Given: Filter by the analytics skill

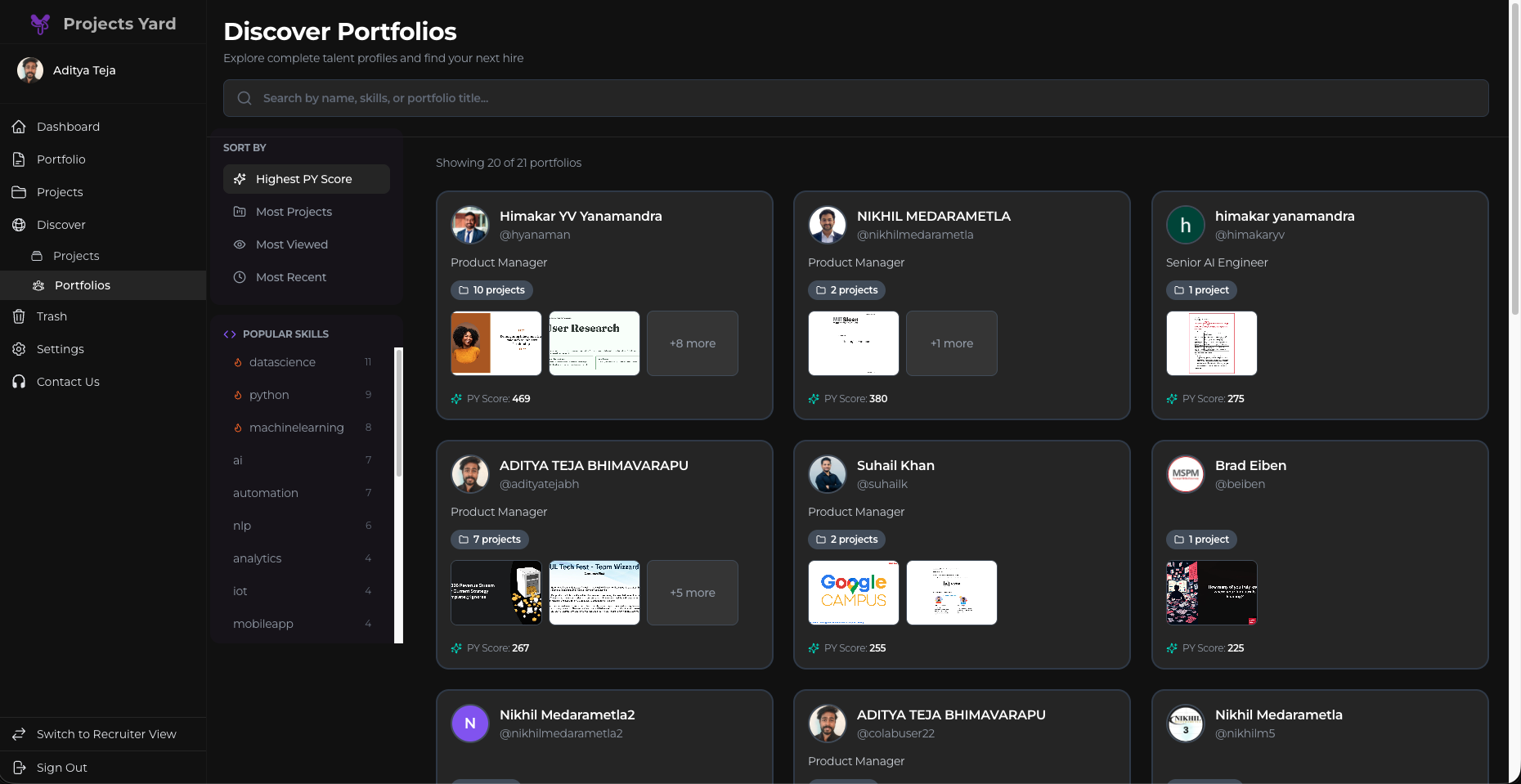Looking at the screenshot, I should [x=303, y=558].
